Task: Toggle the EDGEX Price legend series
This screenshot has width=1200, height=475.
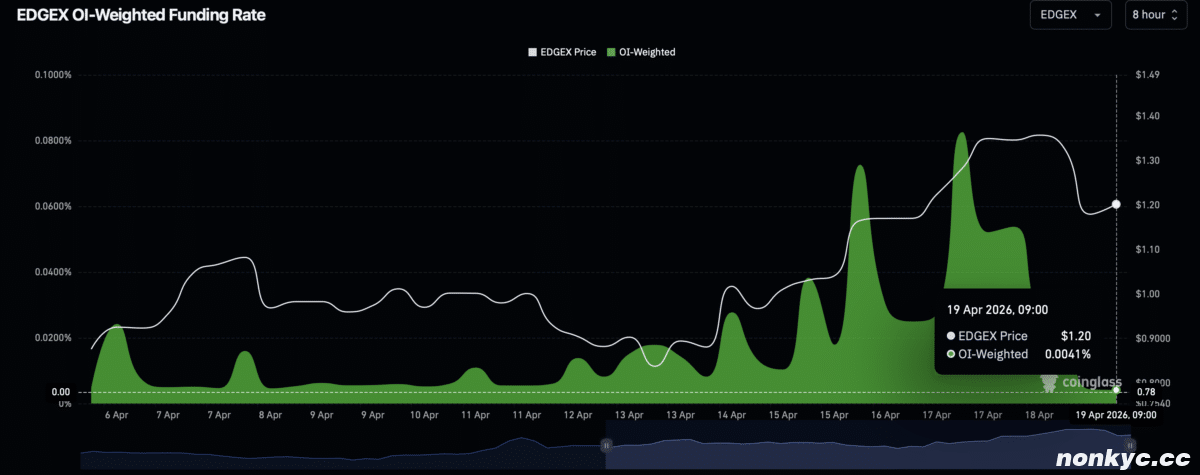Action: pos(563,52)
